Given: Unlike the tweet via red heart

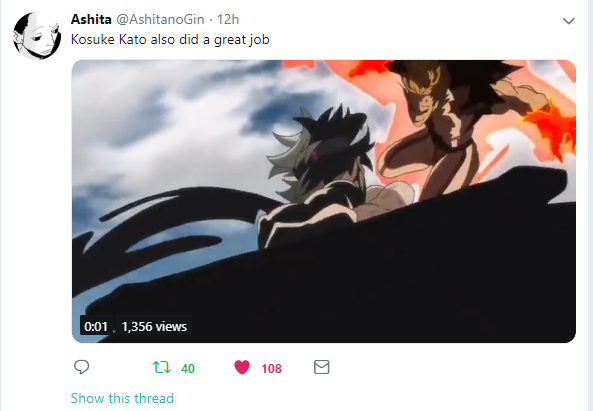Looking at the screenshot, I should tap(242, 367).
